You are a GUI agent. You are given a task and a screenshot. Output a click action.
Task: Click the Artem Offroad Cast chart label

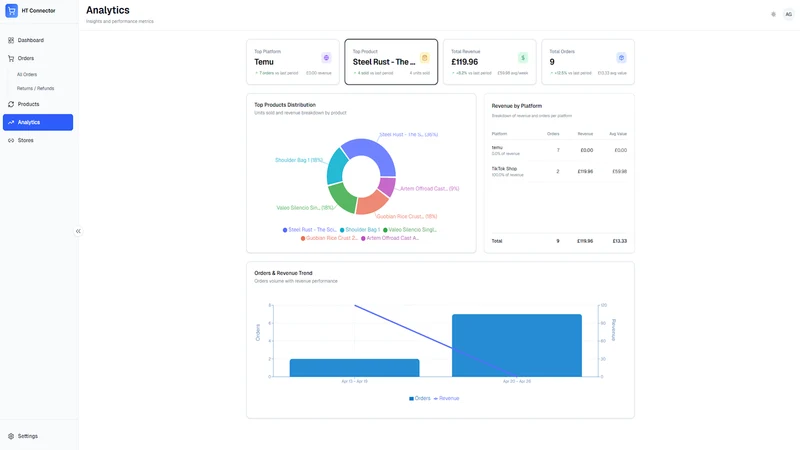coord(430,189)
